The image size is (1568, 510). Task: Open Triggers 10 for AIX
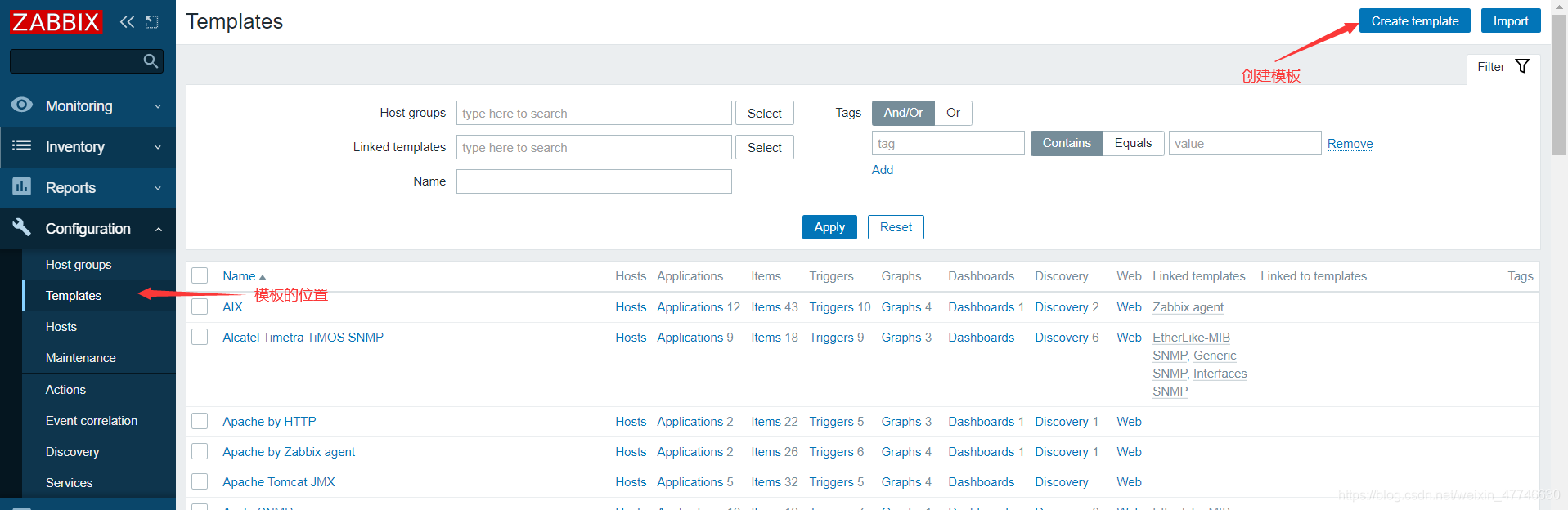coord(832,307)
